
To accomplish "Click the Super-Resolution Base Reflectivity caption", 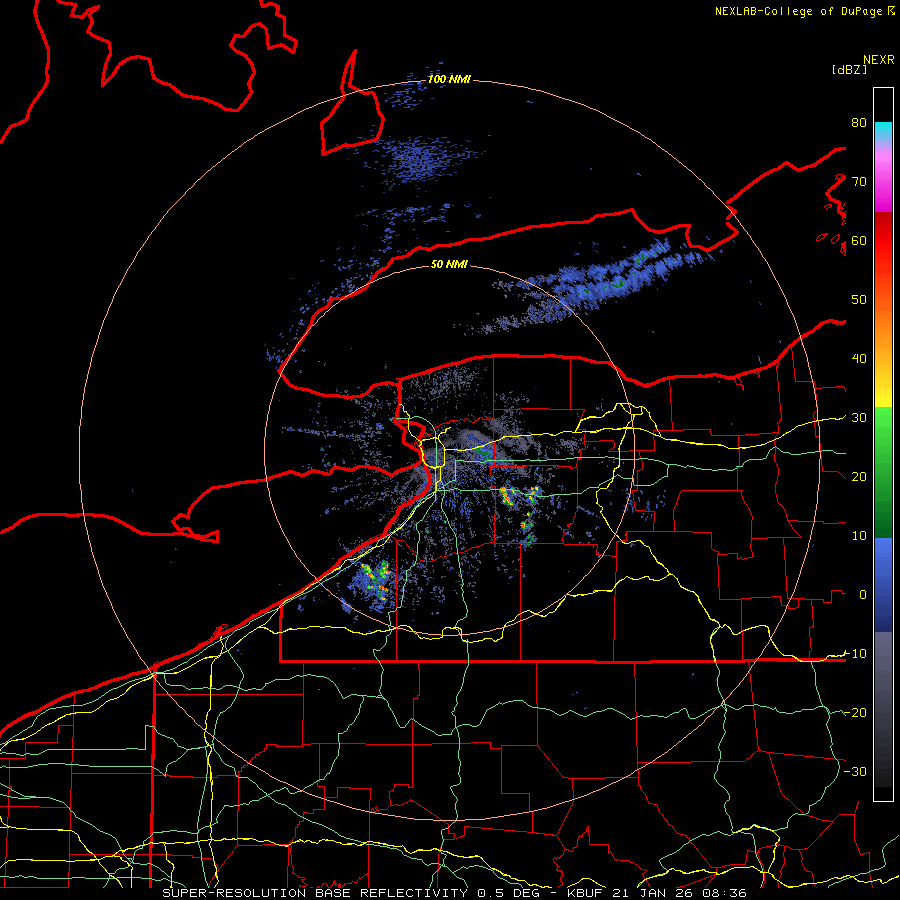I will pyautogui.click(x=315, y=893).
